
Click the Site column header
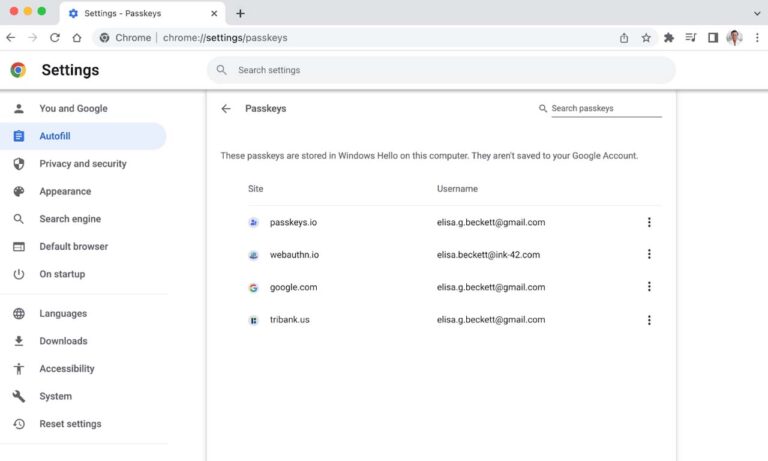point(255,189)
